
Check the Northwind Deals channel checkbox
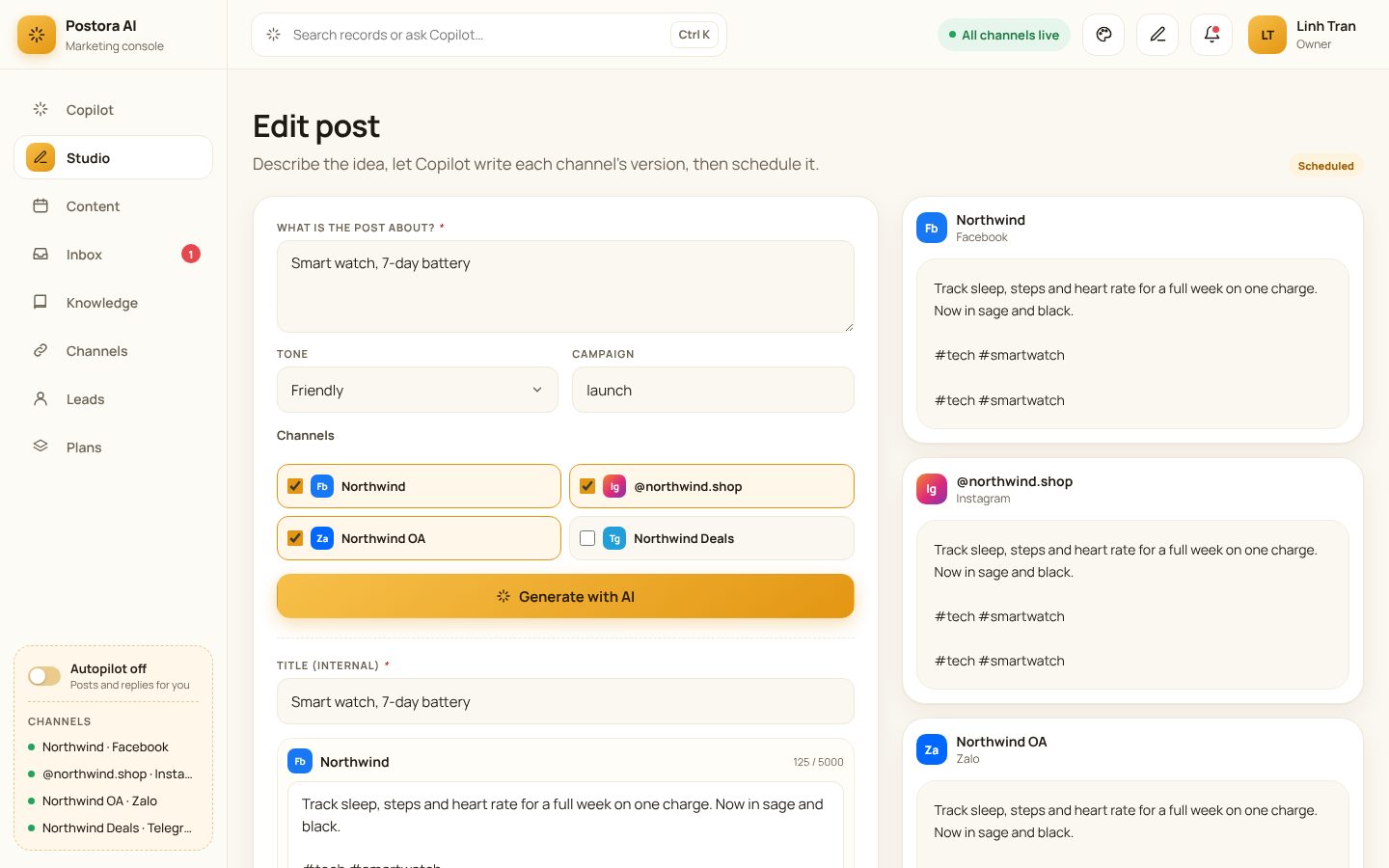(x=587, y=538)
